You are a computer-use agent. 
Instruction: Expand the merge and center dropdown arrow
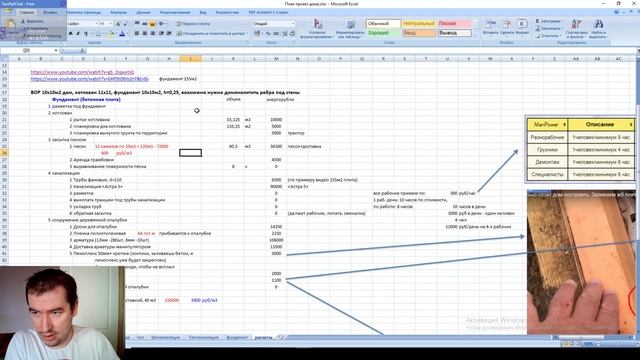point(247,33)
